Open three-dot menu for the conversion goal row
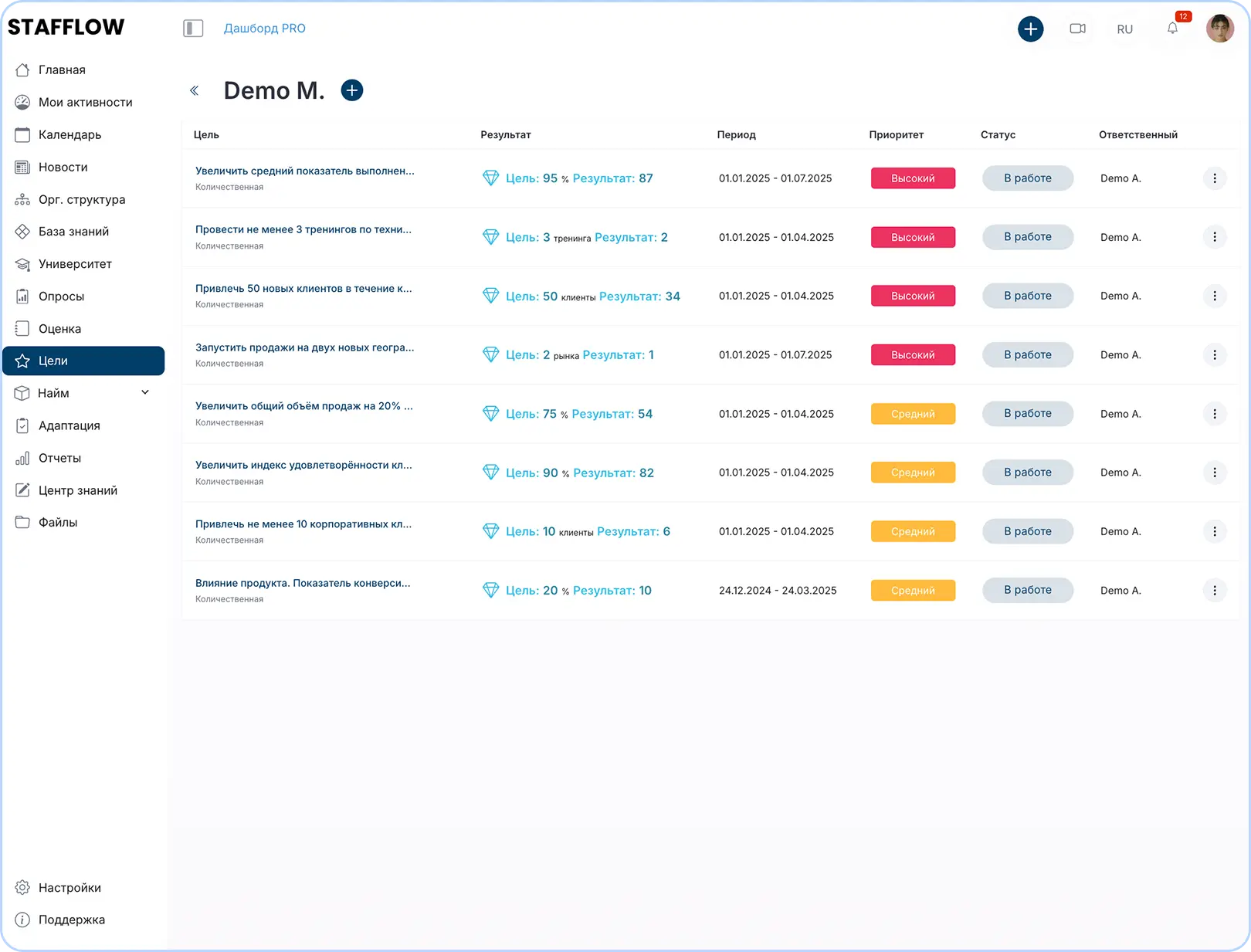1251x952 pixels. click(1214, 591)
